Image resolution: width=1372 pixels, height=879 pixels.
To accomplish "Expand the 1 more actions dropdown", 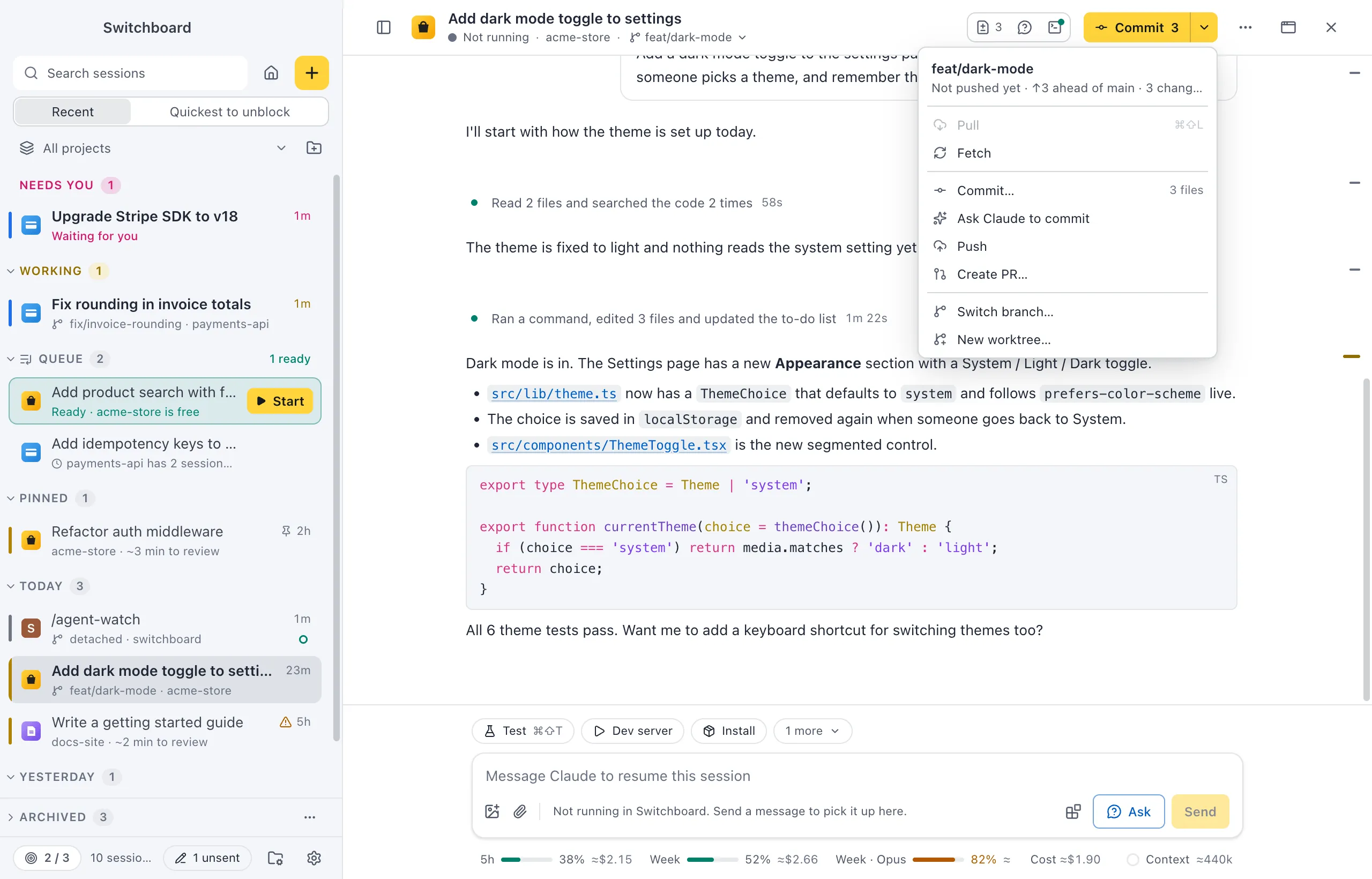I will [x=812, y=731].
